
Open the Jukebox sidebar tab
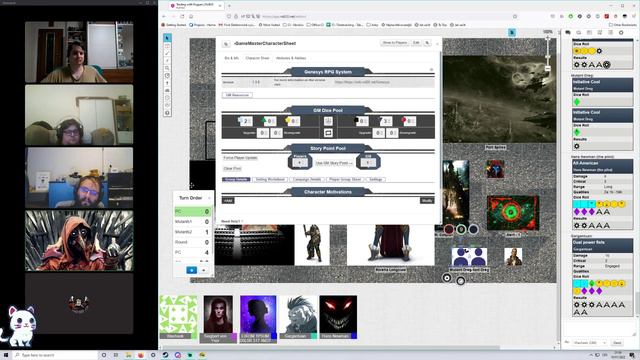(610, 33)
